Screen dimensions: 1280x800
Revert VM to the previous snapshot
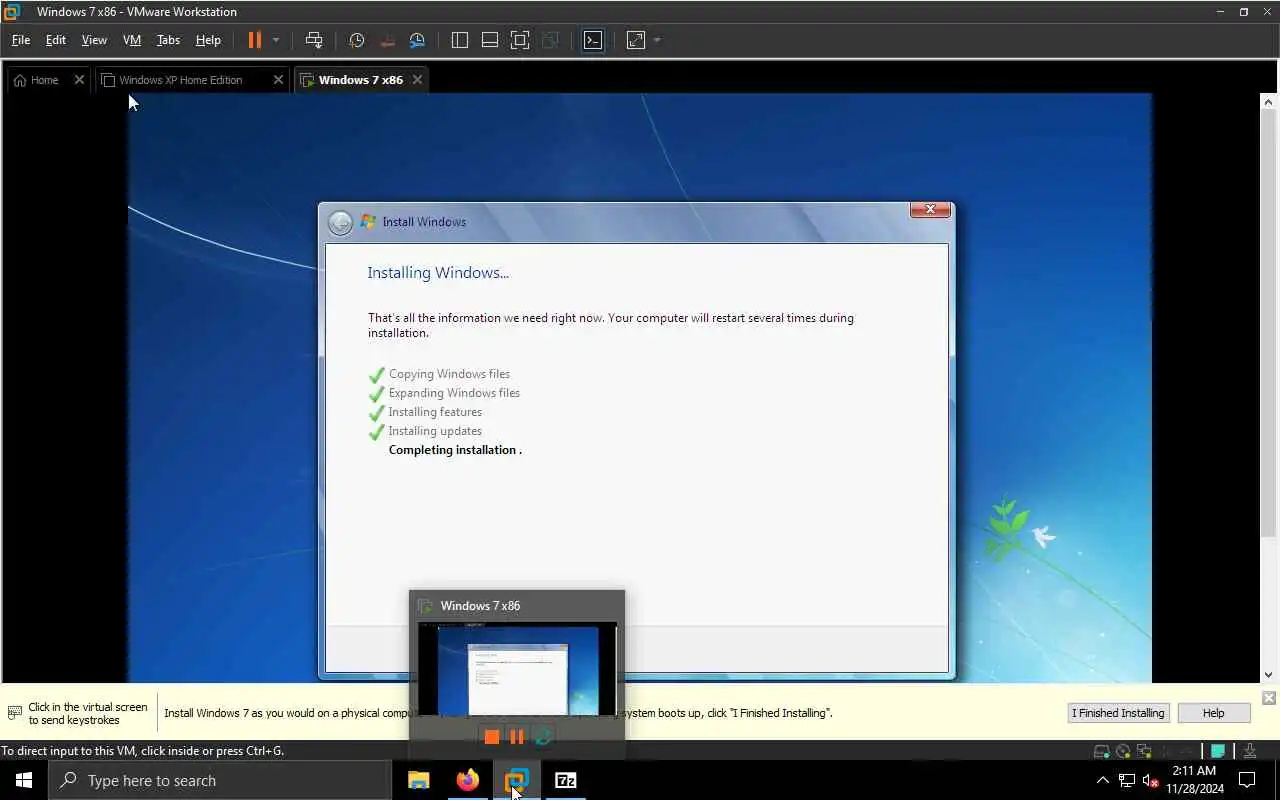click(387, 40)
